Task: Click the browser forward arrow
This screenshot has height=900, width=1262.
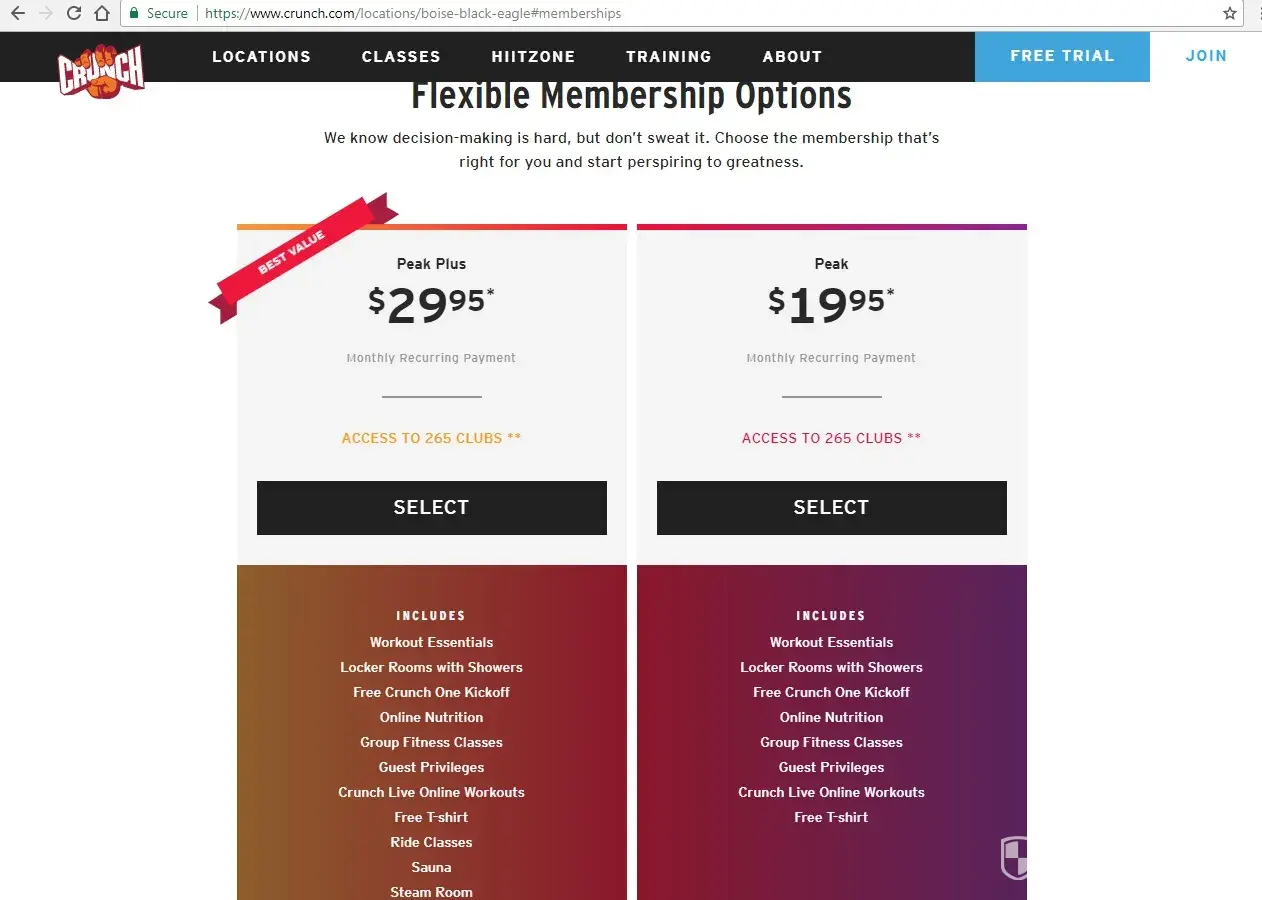Action: [x=45, y=13]
